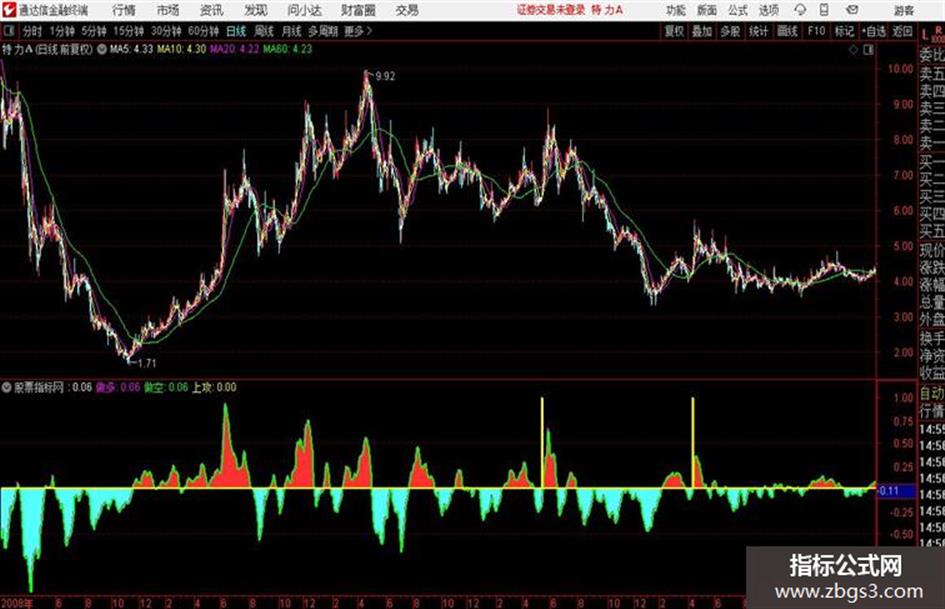The width and height of the screenshot is (945, 609).
Task: Open the 公式 menu
Action: coord(738,10)
